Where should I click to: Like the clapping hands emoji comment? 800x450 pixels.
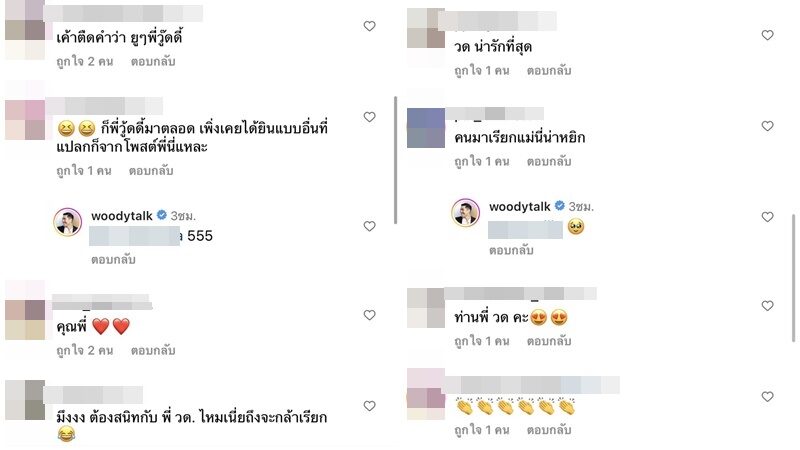pos(767,396)
